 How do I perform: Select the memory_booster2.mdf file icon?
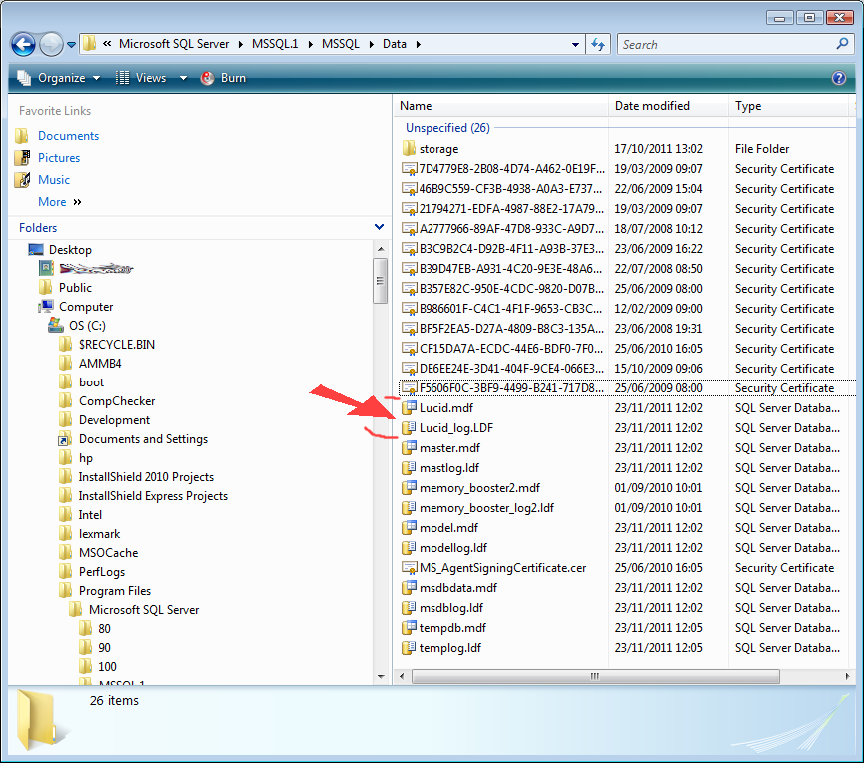point(409,488)
